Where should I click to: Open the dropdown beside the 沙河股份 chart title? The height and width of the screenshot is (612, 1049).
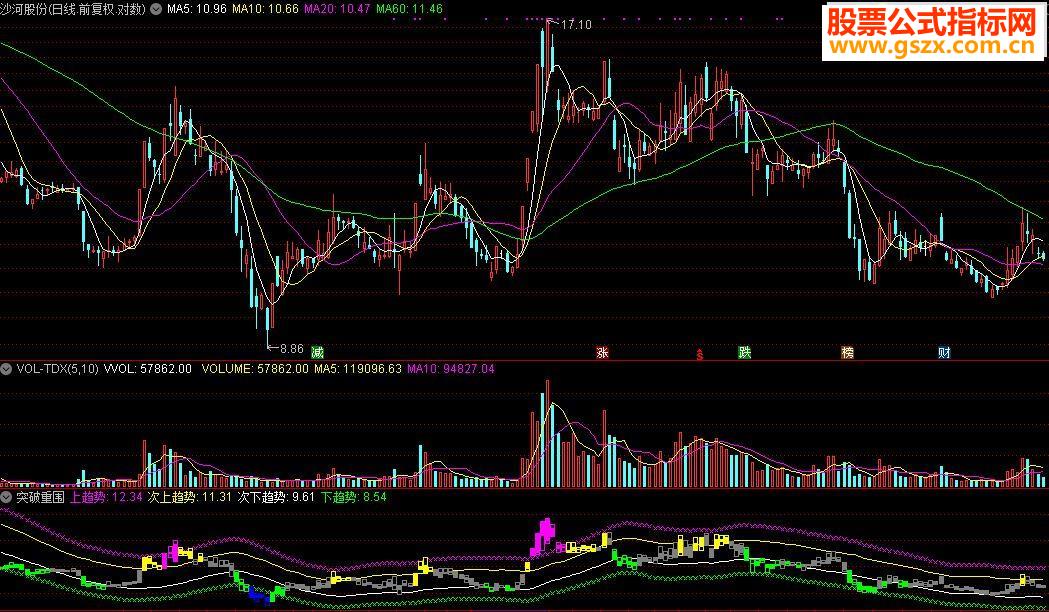coord(156,9)
